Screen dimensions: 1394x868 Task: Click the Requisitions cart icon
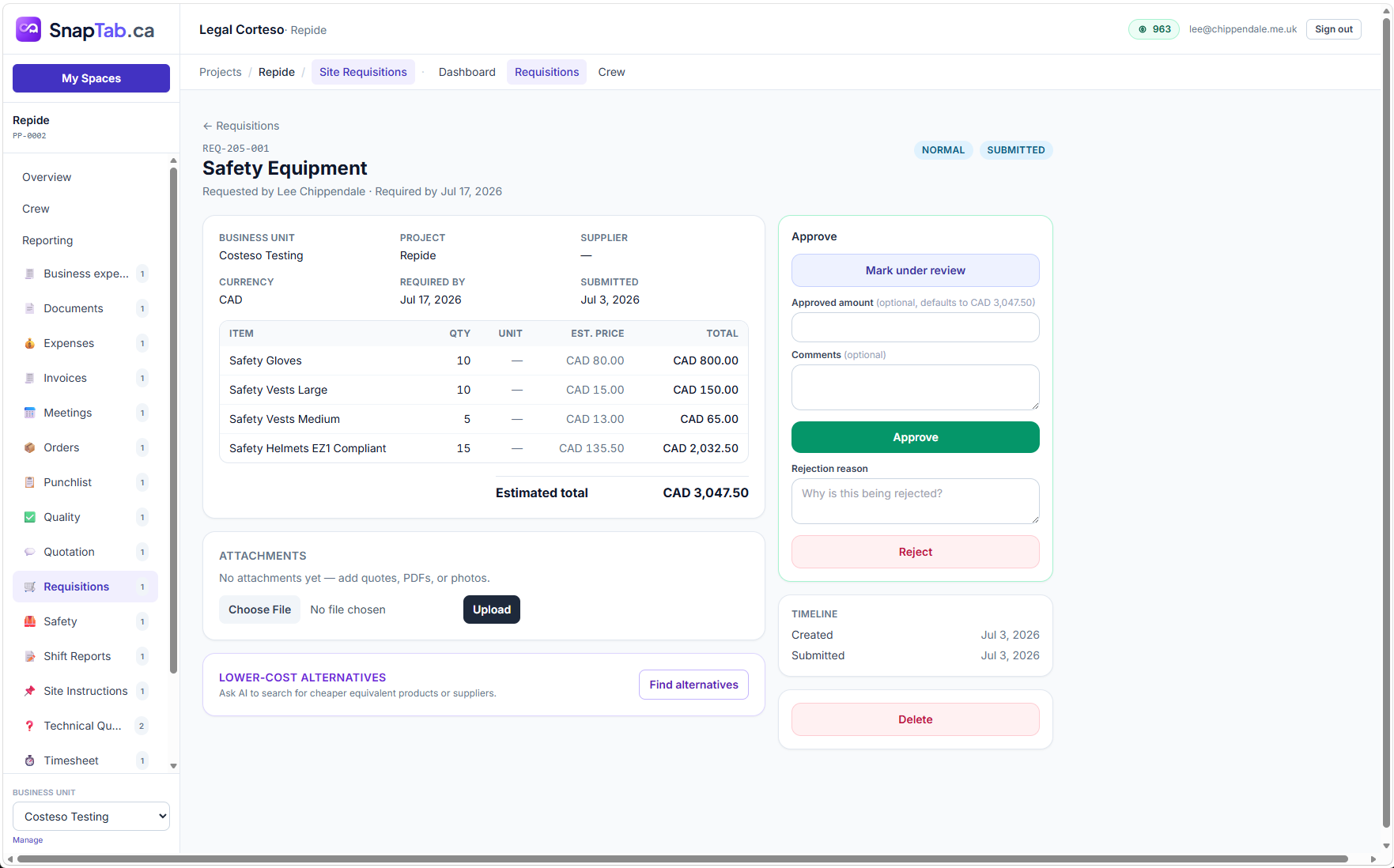coord(29,587)
